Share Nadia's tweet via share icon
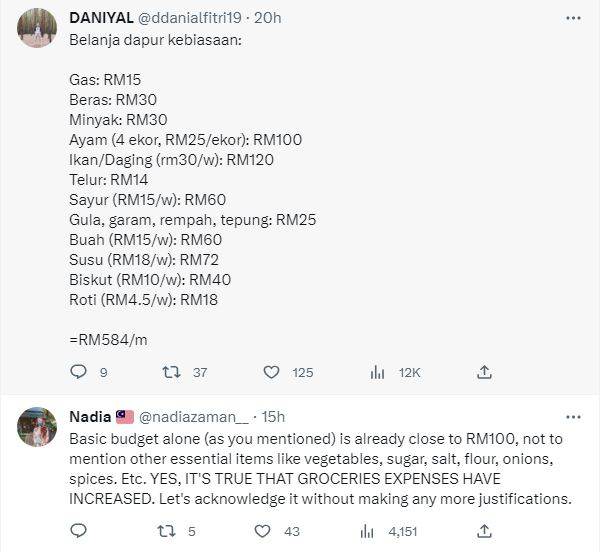This screenshot has height=552, width=602. [x=484, y=530]
